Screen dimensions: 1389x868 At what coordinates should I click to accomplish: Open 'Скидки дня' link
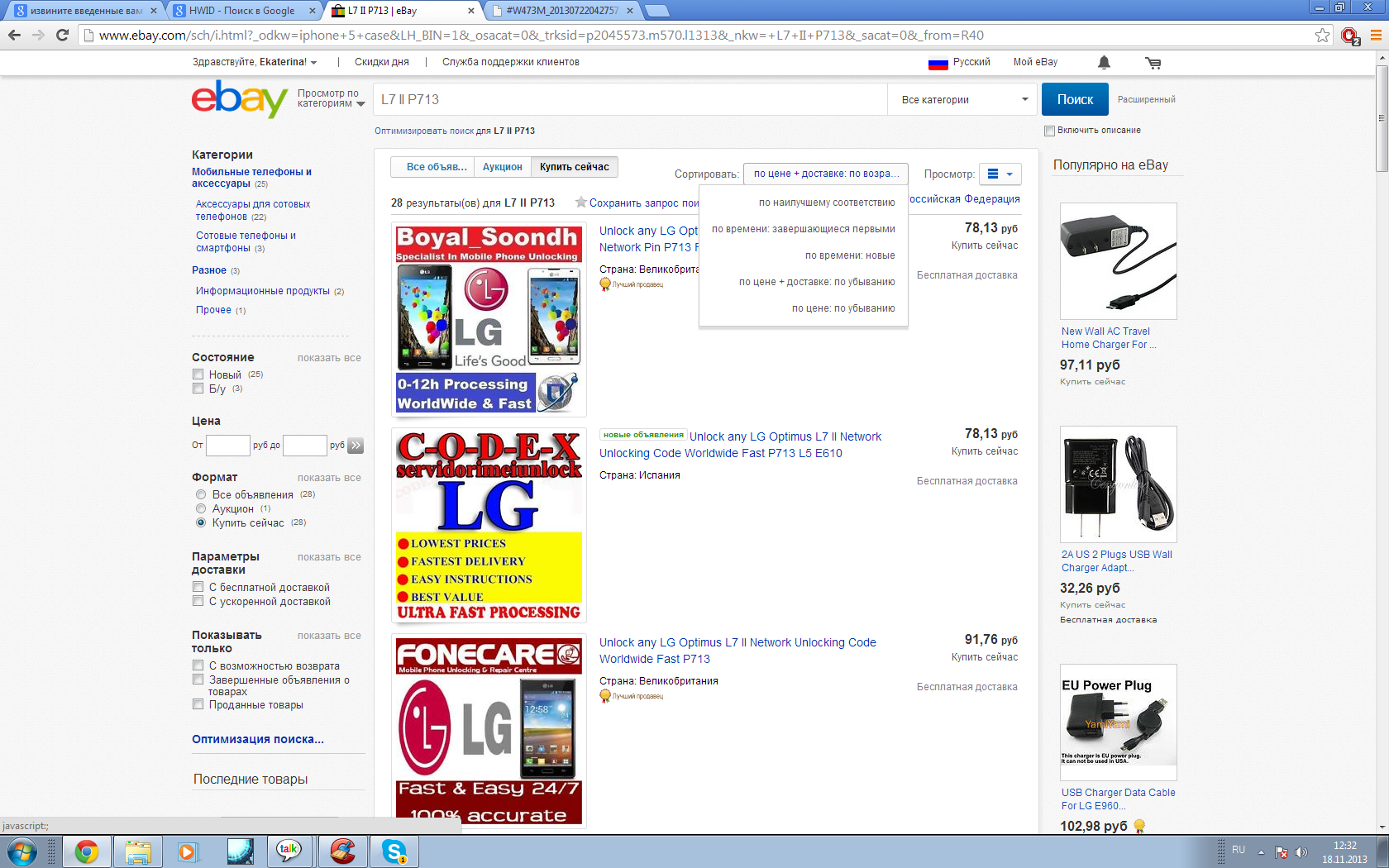(382, 62)
